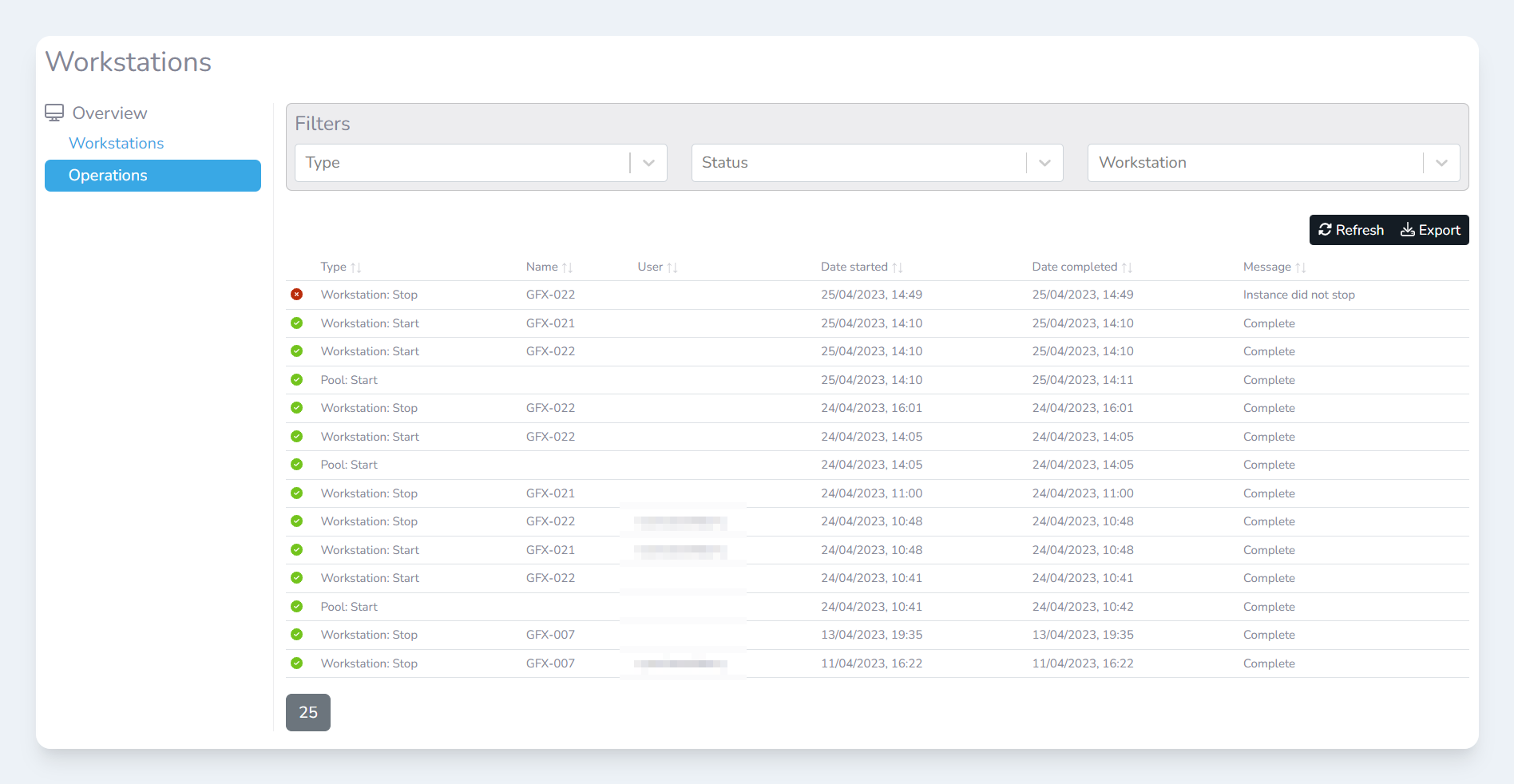Image resolution: width=1514 pixels, height=784 pixels.
Task: Expand the Type filter dropdown
Action: tap(648, 163)
